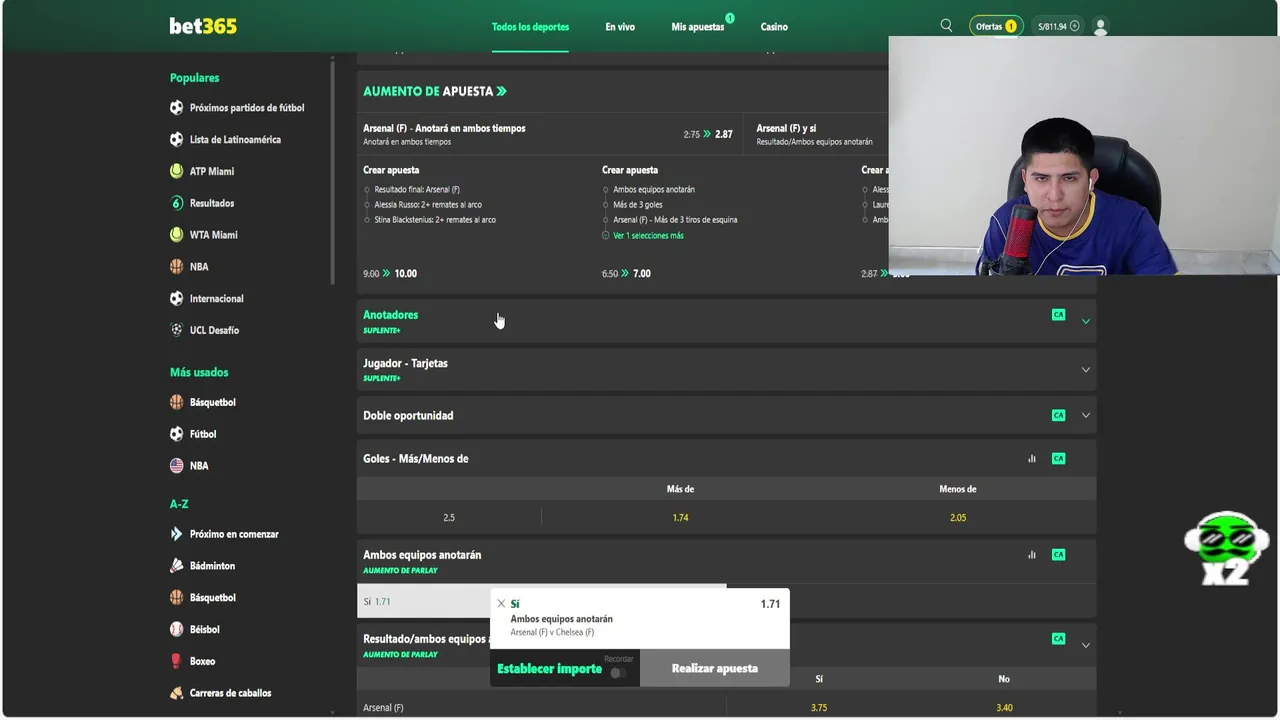Screen dimensions: 1280x720
Task: Select boosted odds 2.87 Arsenal ambos tiempos
Action: click(x=724, y=134)
